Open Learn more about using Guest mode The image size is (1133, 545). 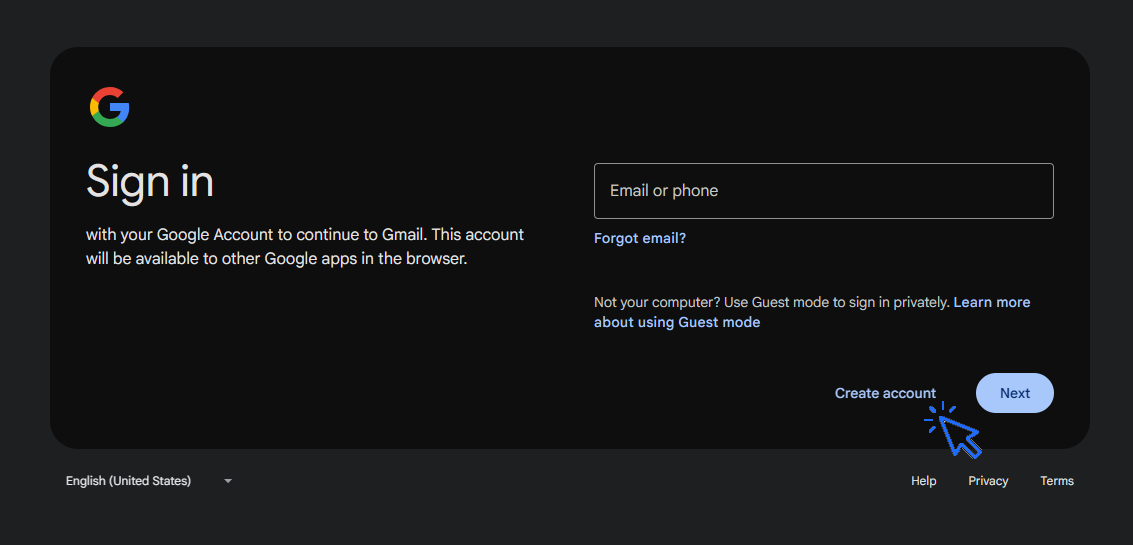click(x=811, y=312)
